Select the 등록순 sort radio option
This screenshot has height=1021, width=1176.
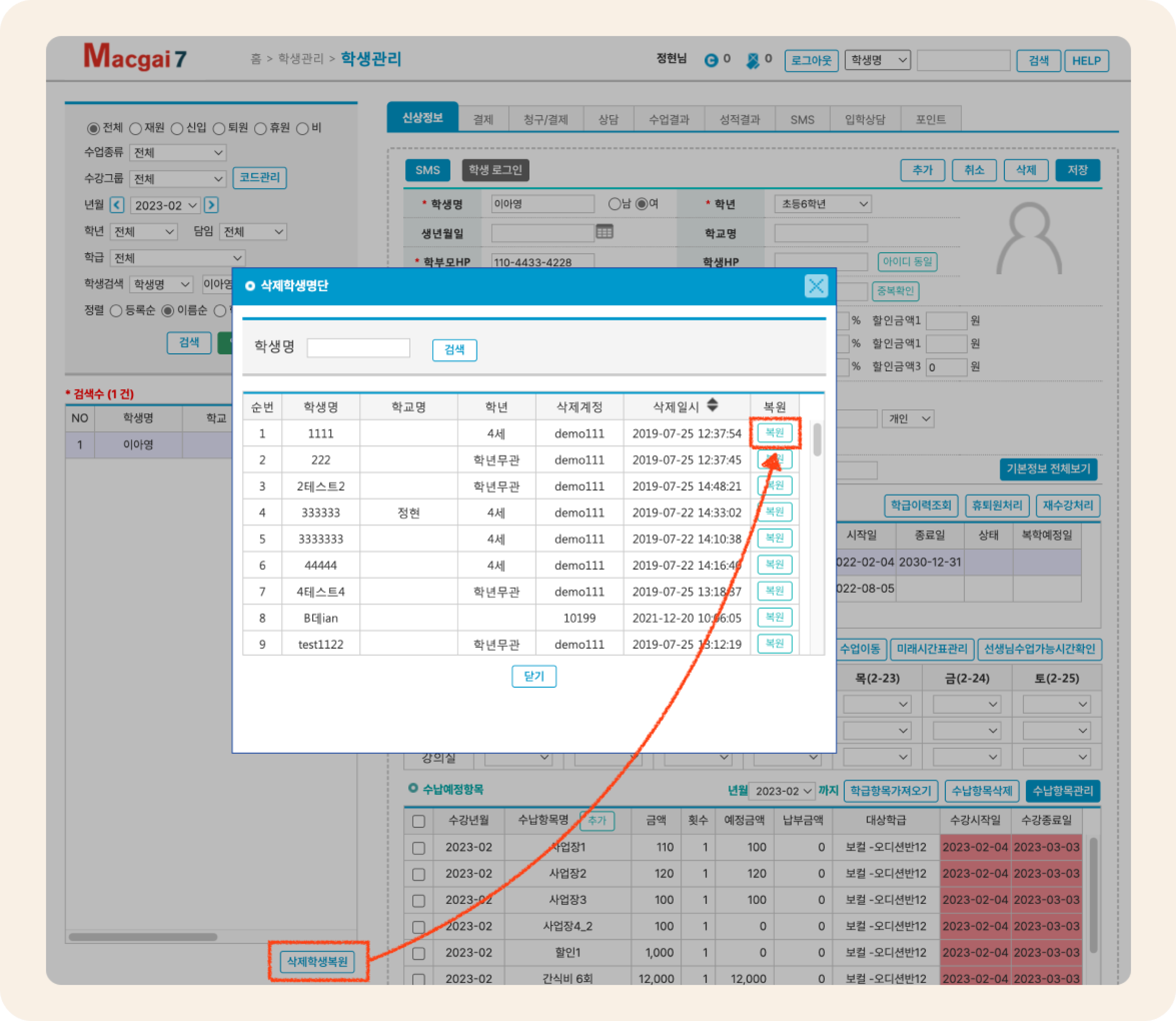pos(116,311)
